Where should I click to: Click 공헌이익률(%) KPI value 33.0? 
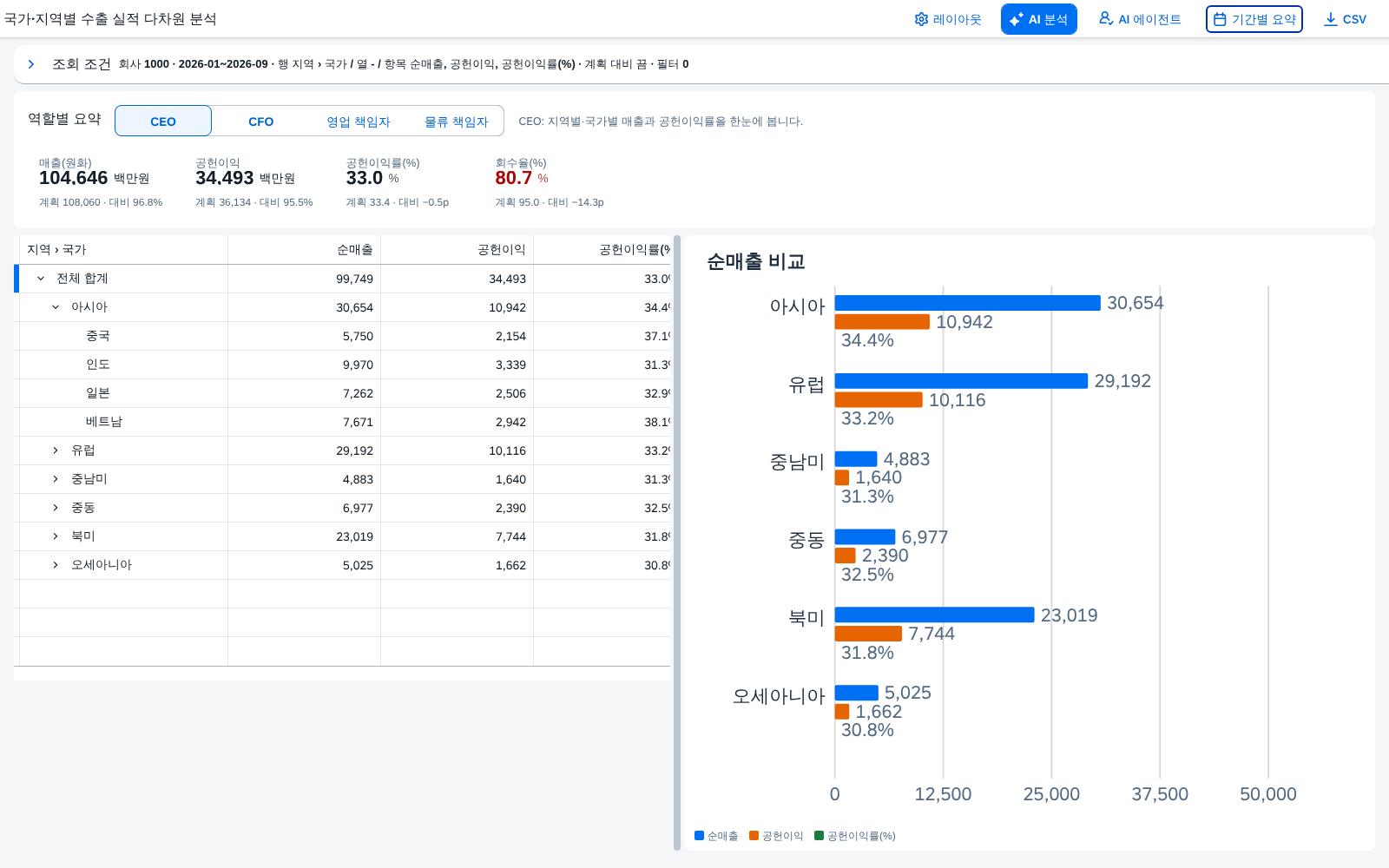(365, 178)
